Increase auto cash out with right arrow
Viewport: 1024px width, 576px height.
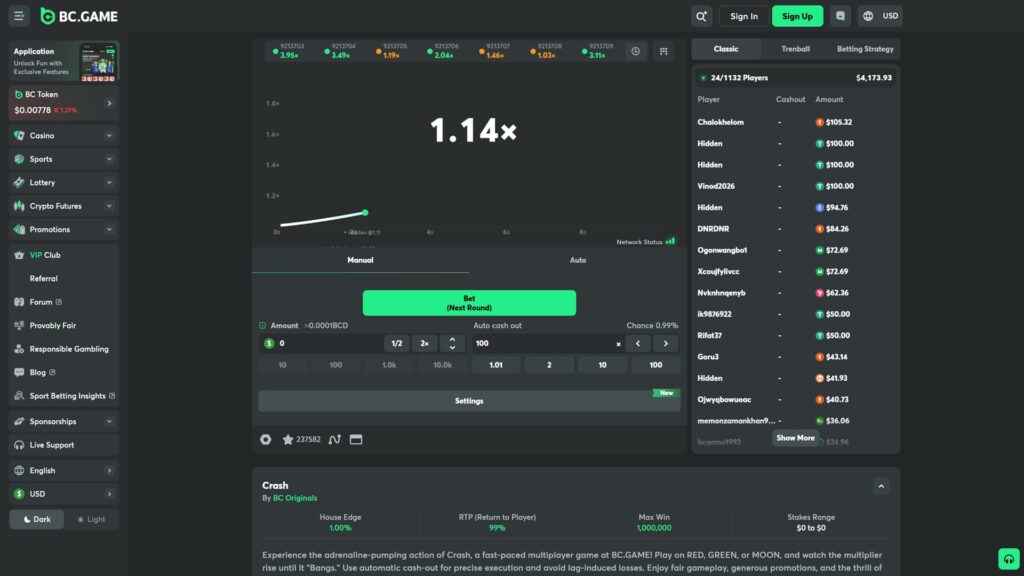[666, 344]
